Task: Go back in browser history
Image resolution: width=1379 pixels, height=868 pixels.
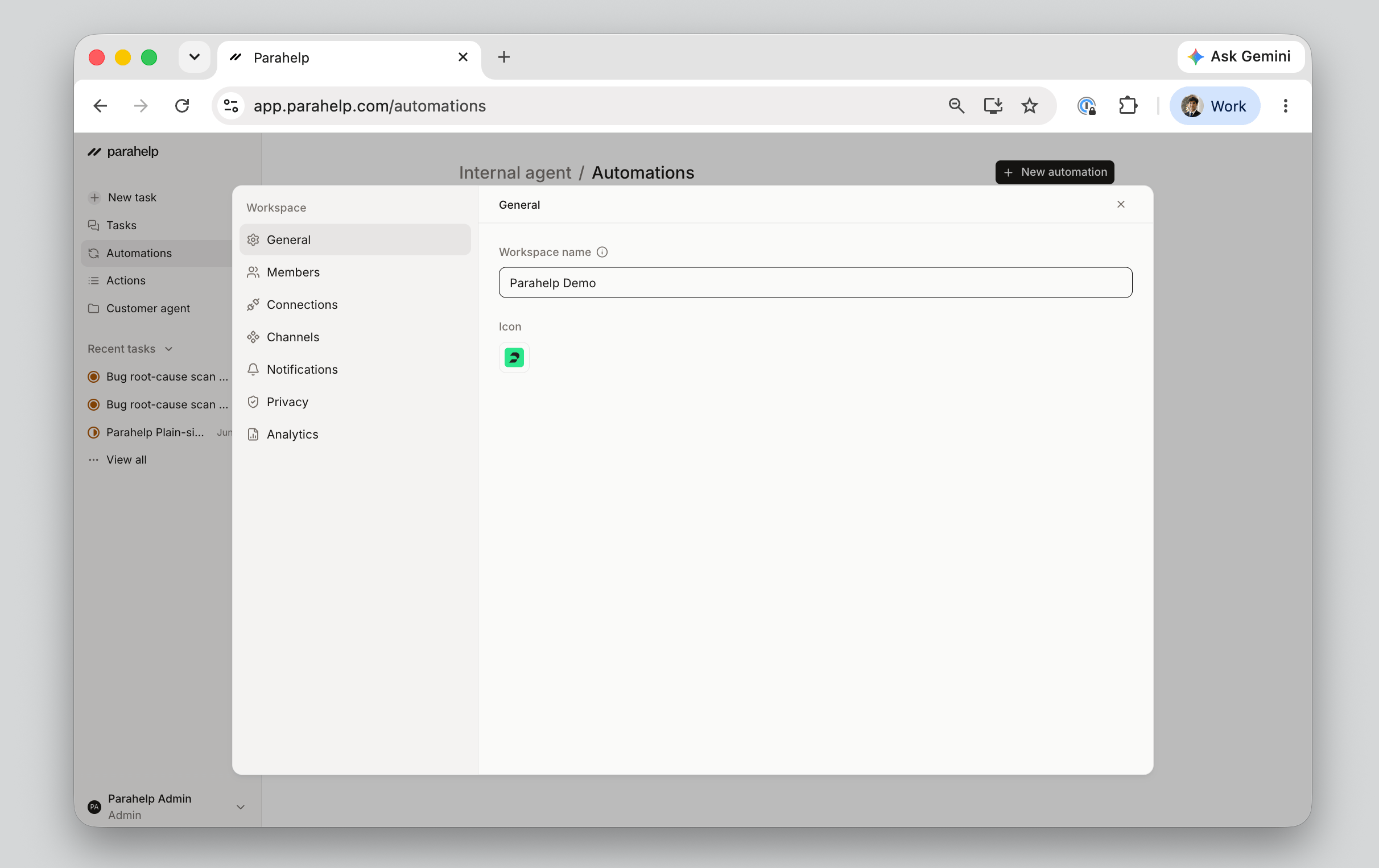Action: pos(100,106)
